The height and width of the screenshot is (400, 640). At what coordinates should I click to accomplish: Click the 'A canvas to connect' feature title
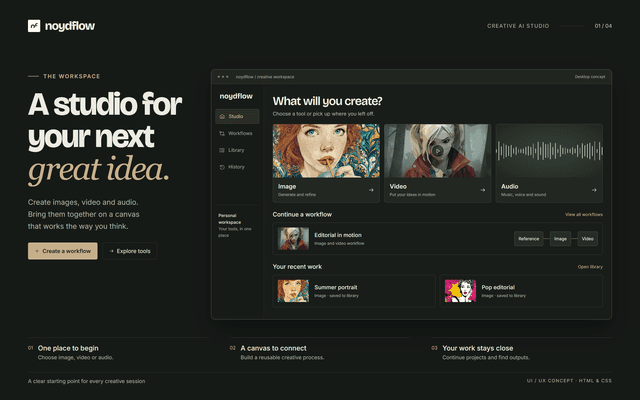273,348
